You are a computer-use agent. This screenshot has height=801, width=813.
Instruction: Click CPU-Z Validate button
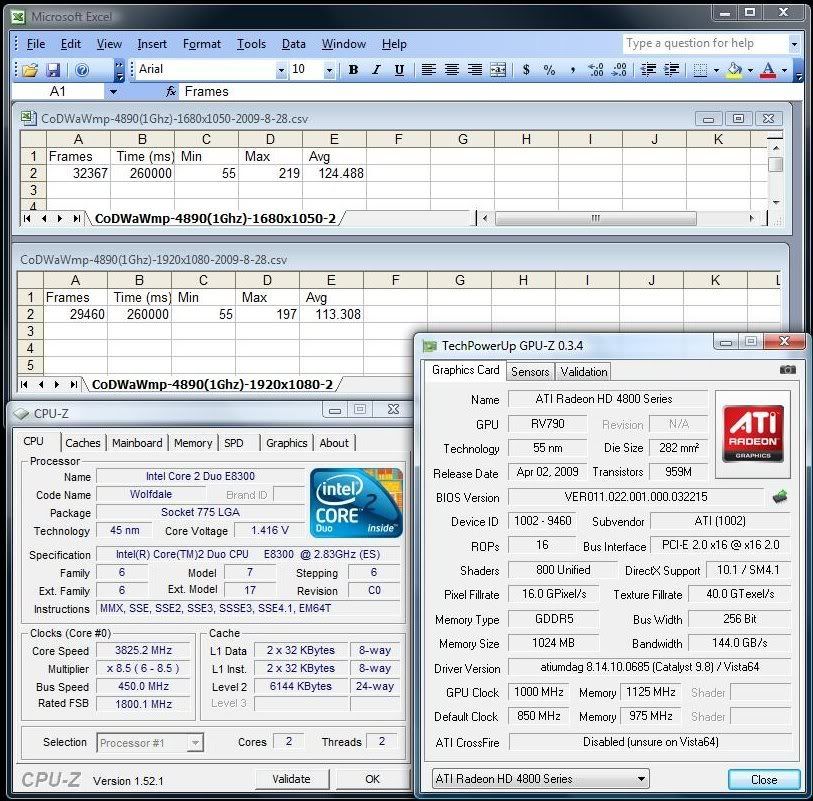(291, 779)
